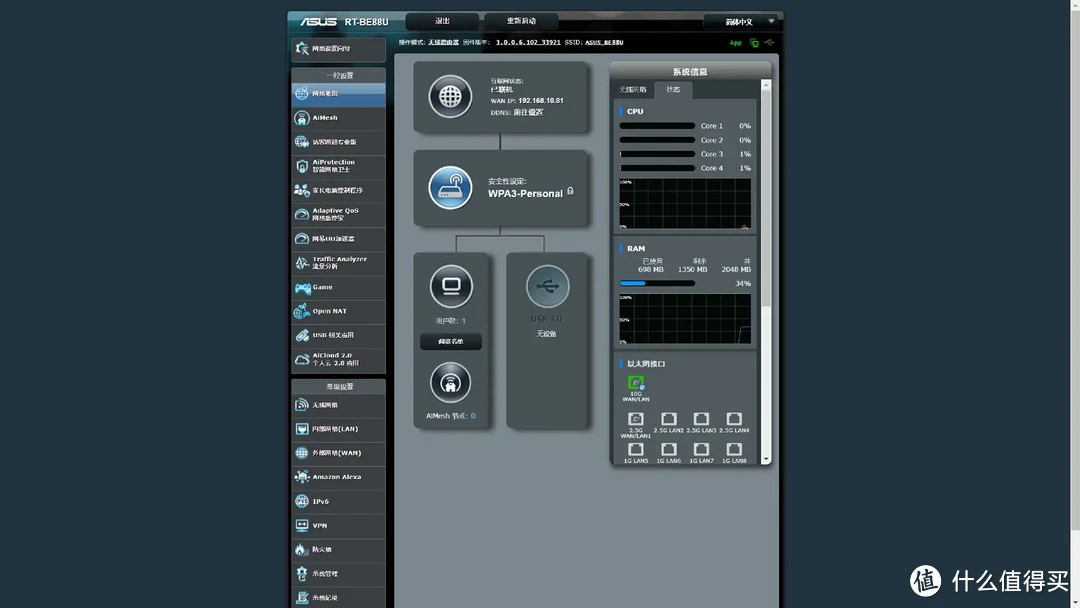Open the AiMesh node icon in map
The image size is (1080, 608).
450,383
